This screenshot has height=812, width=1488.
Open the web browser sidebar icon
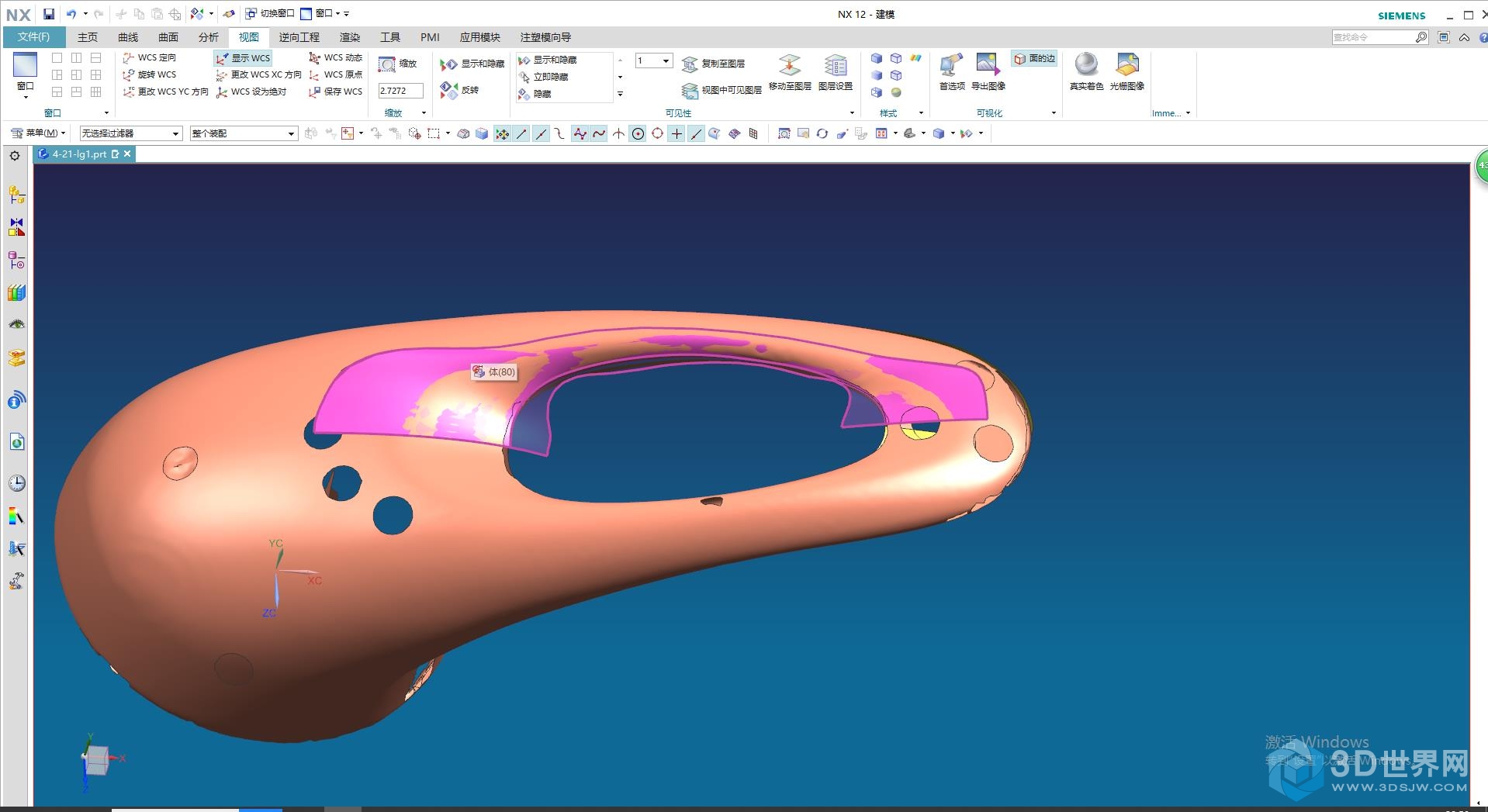(x=16, y=442)
